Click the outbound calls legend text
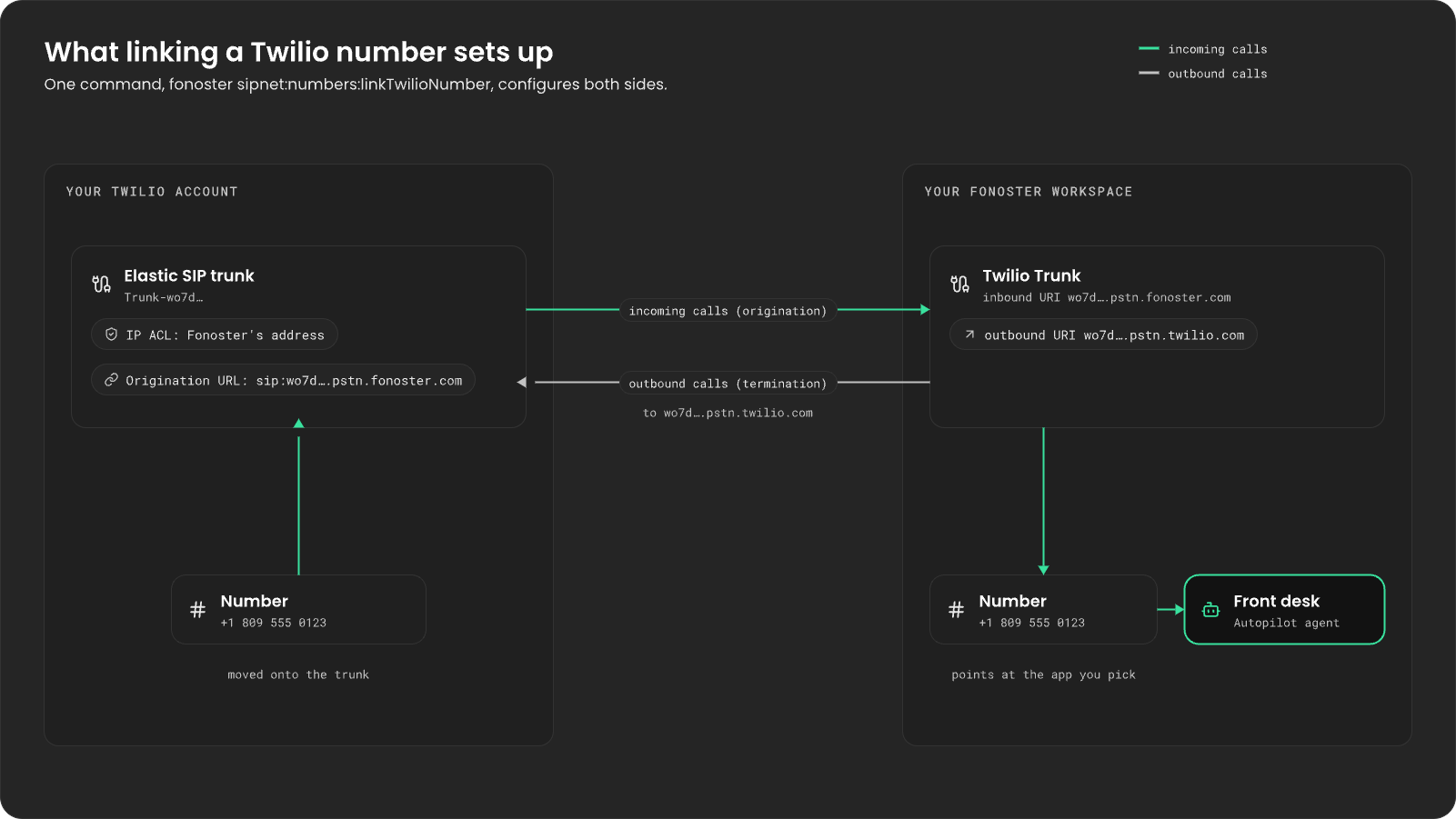This screenshot has height=819, width=1456. (x=1218, y=74)
